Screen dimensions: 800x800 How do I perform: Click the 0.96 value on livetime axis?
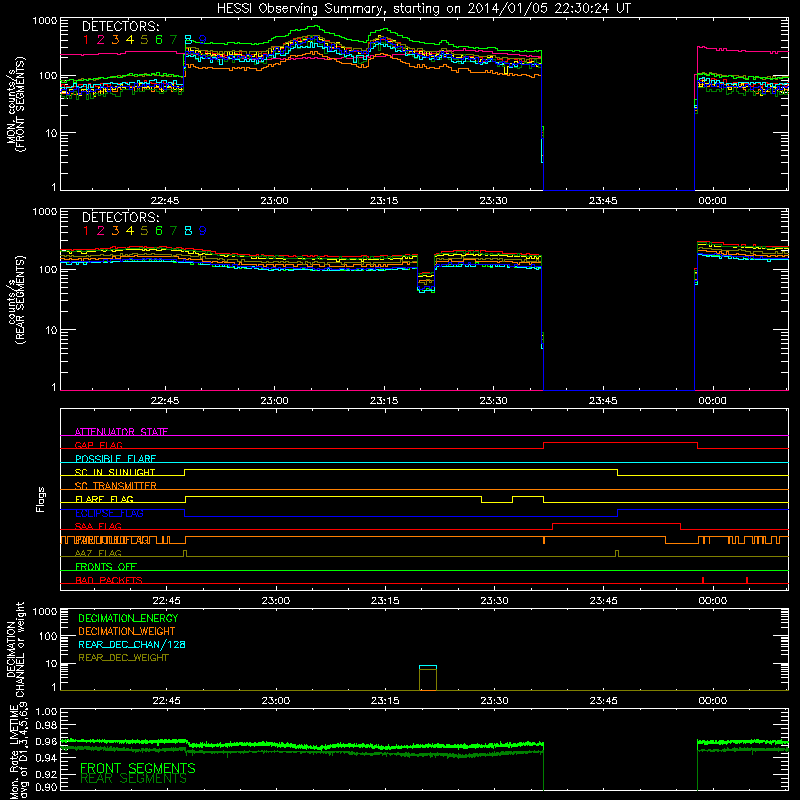point(47,741)
